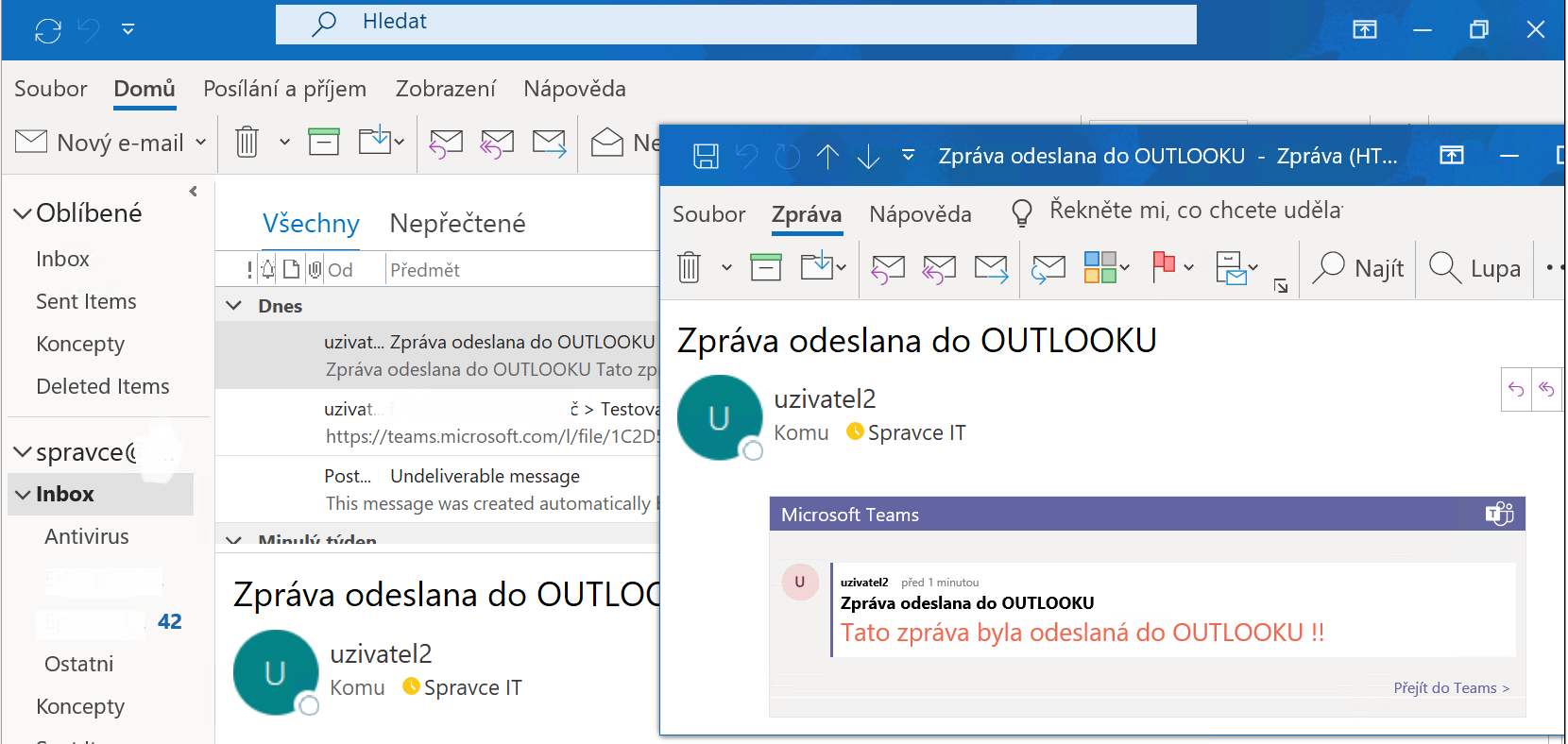Open Nápověda tab in main window
The image size is (1568, 744).
574,89
